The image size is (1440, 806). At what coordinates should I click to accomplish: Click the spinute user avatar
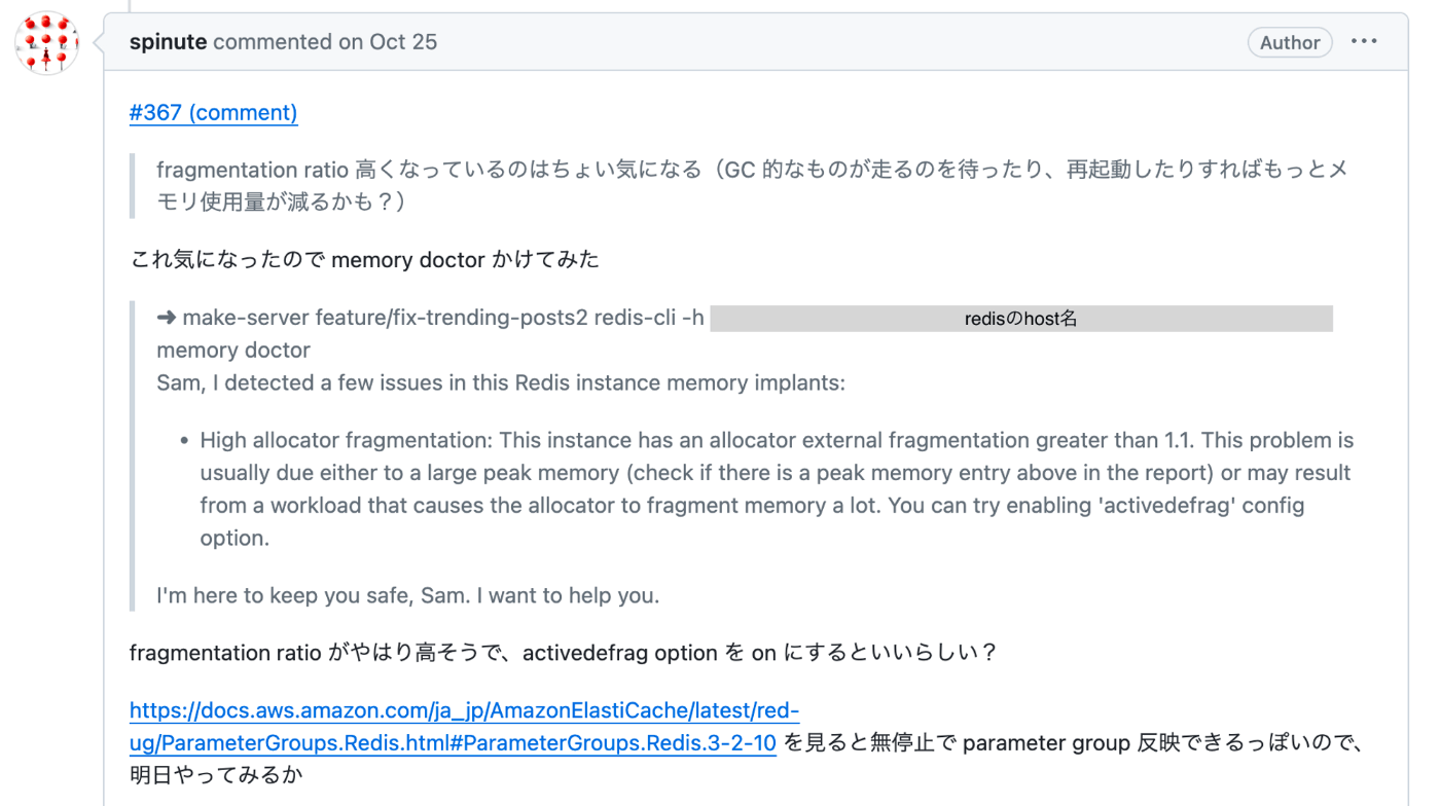pos(47,43)
